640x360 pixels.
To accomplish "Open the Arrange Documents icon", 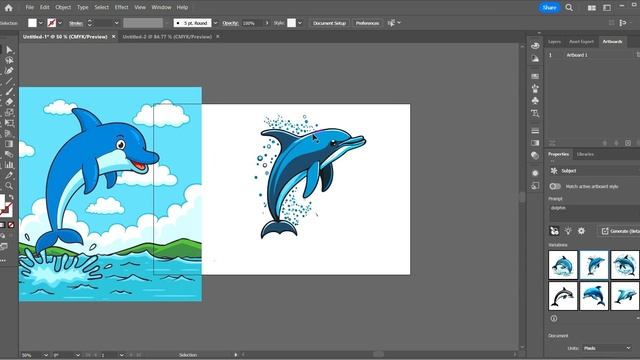I will 591,8.
